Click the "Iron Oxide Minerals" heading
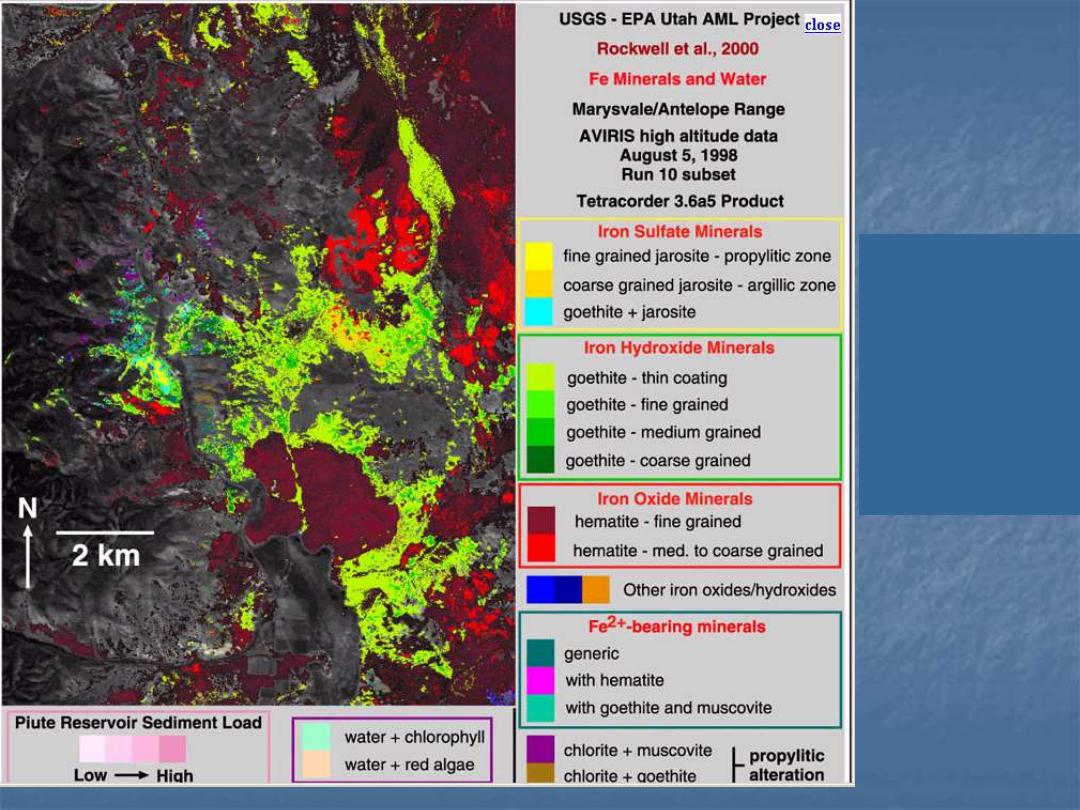The image size is (1080, 810). pos(675,499)
